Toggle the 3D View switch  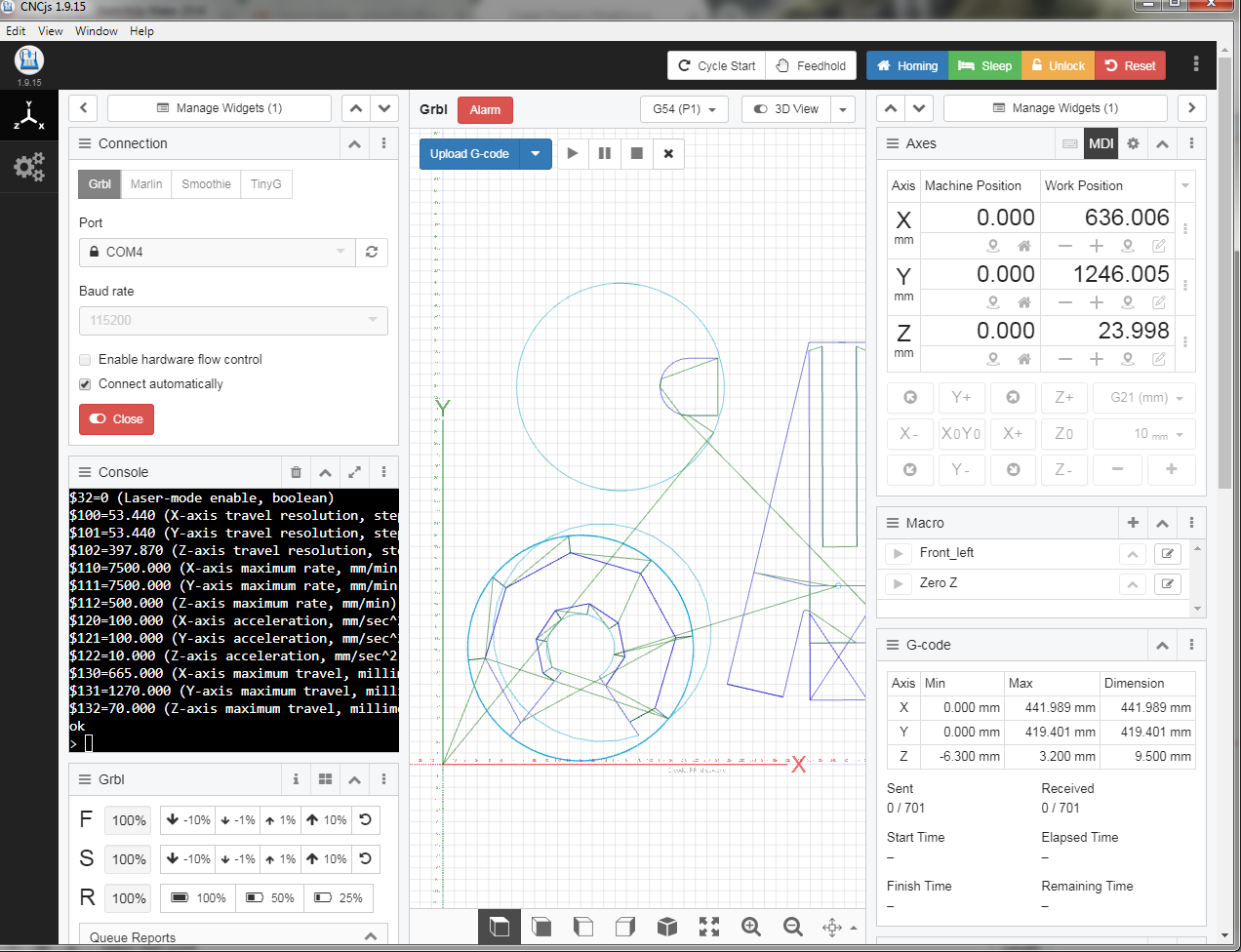tap(785, 109)
